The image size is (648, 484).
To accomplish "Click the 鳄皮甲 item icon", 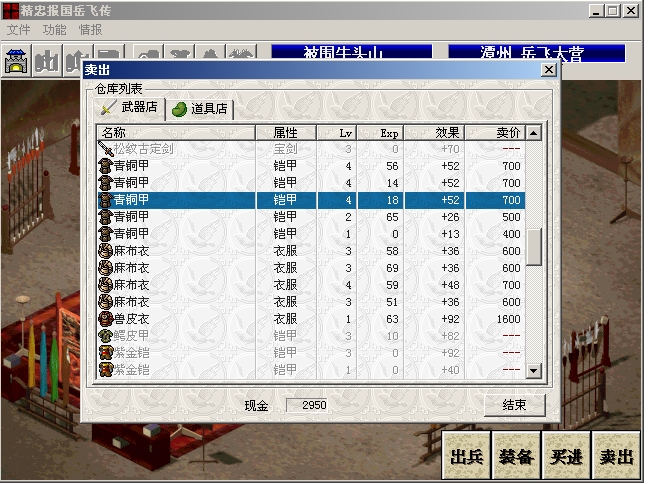I will pos(105,336).
